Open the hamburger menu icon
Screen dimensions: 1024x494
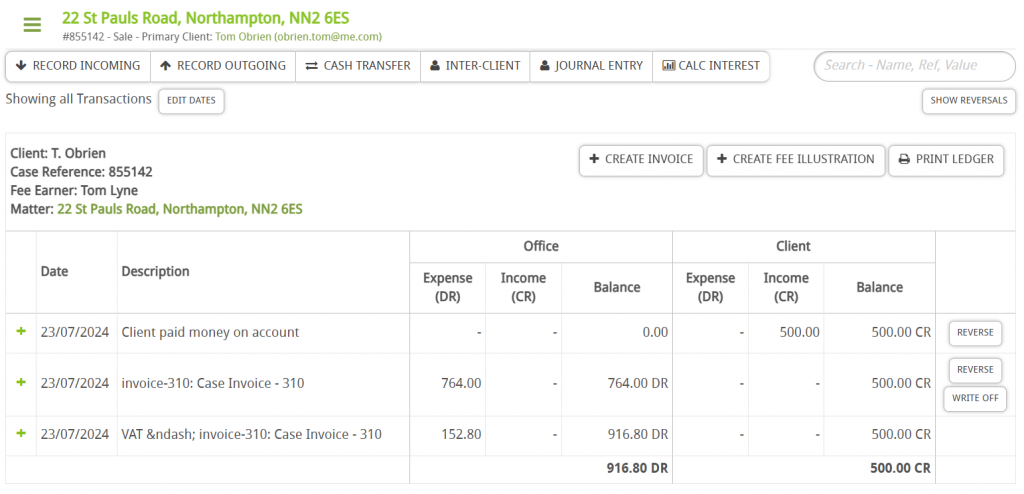click(32, 26)
